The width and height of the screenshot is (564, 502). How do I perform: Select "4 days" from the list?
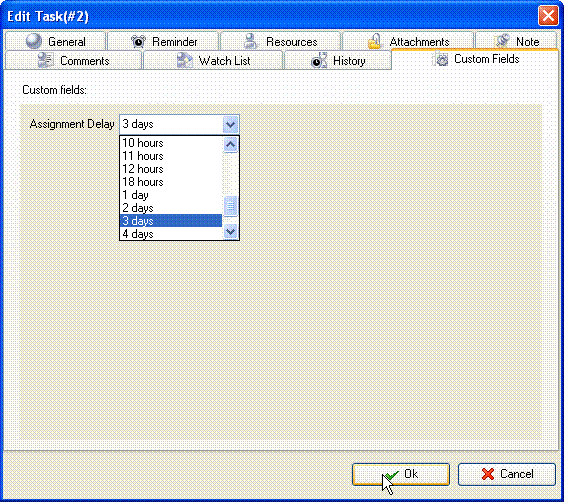click(x=171, y=234)
